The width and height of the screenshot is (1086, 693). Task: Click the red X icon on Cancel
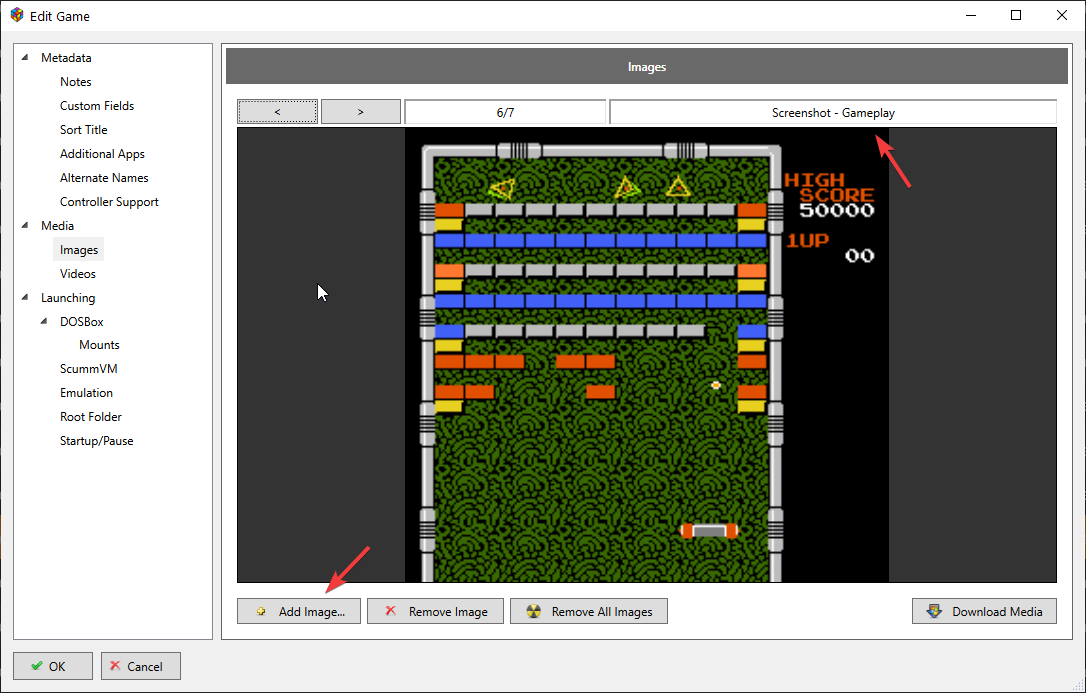click(x=115, y=665)
